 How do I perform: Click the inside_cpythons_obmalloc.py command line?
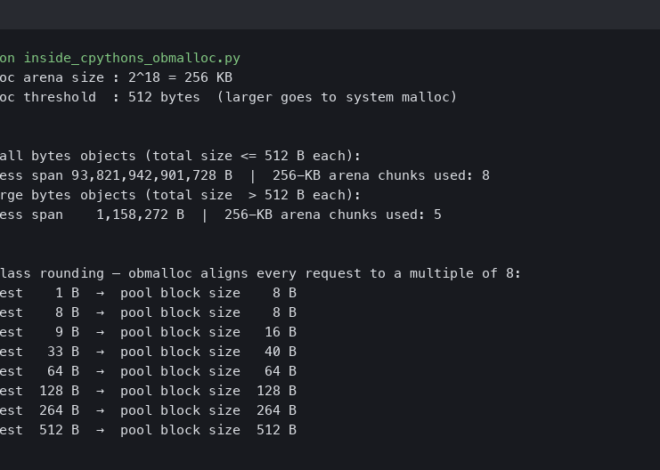click(120, 58)
